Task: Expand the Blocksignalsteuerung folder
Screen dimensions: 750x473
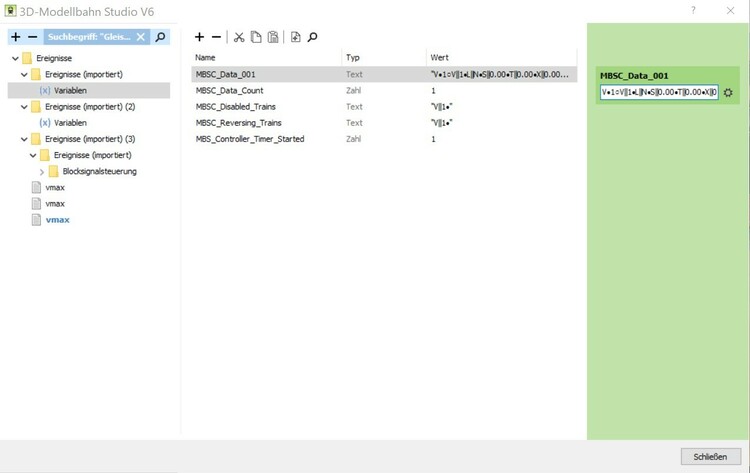Action: click(x=42, y=172)
